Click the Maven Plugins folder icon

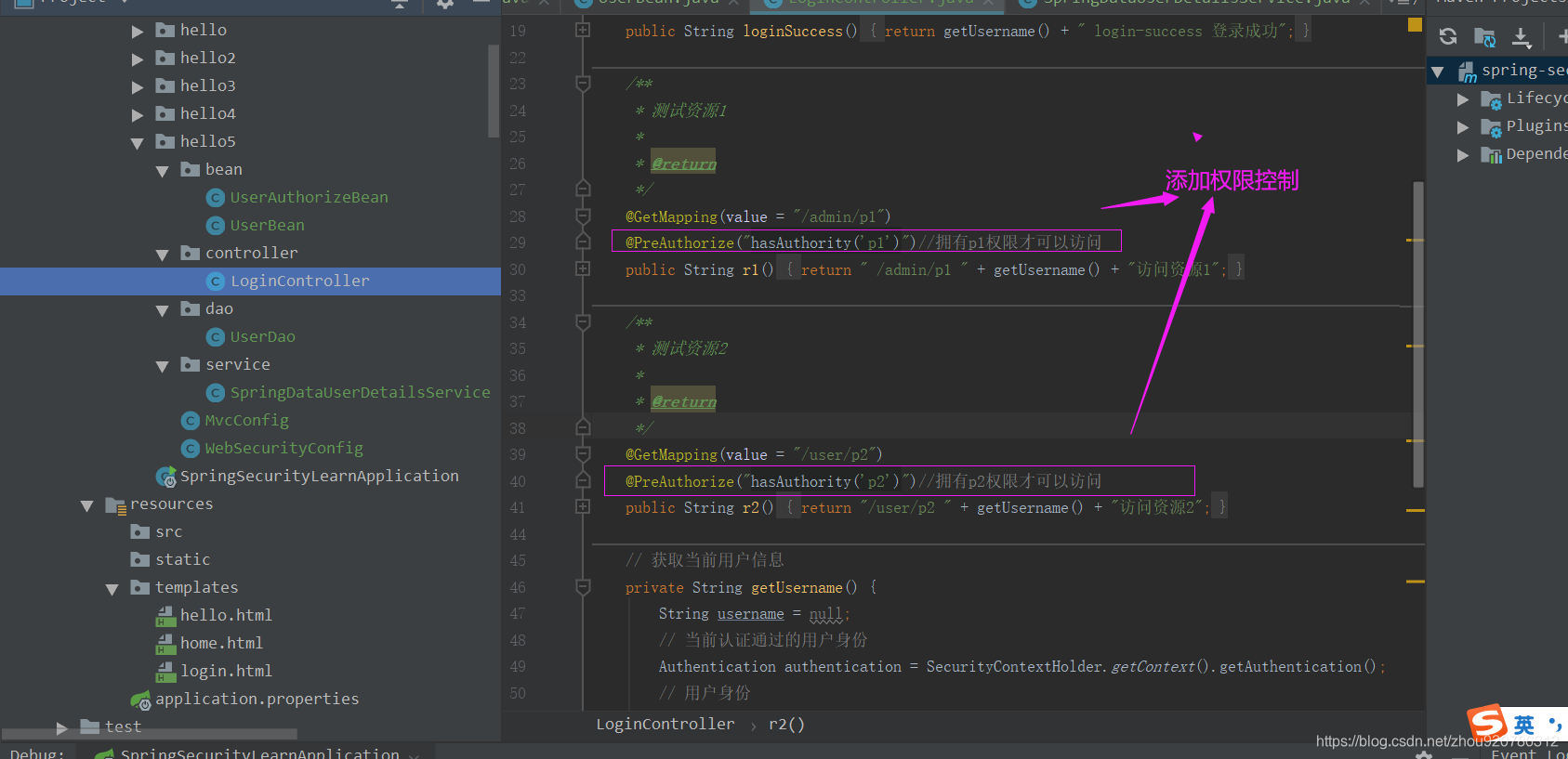coord(1491,127)
